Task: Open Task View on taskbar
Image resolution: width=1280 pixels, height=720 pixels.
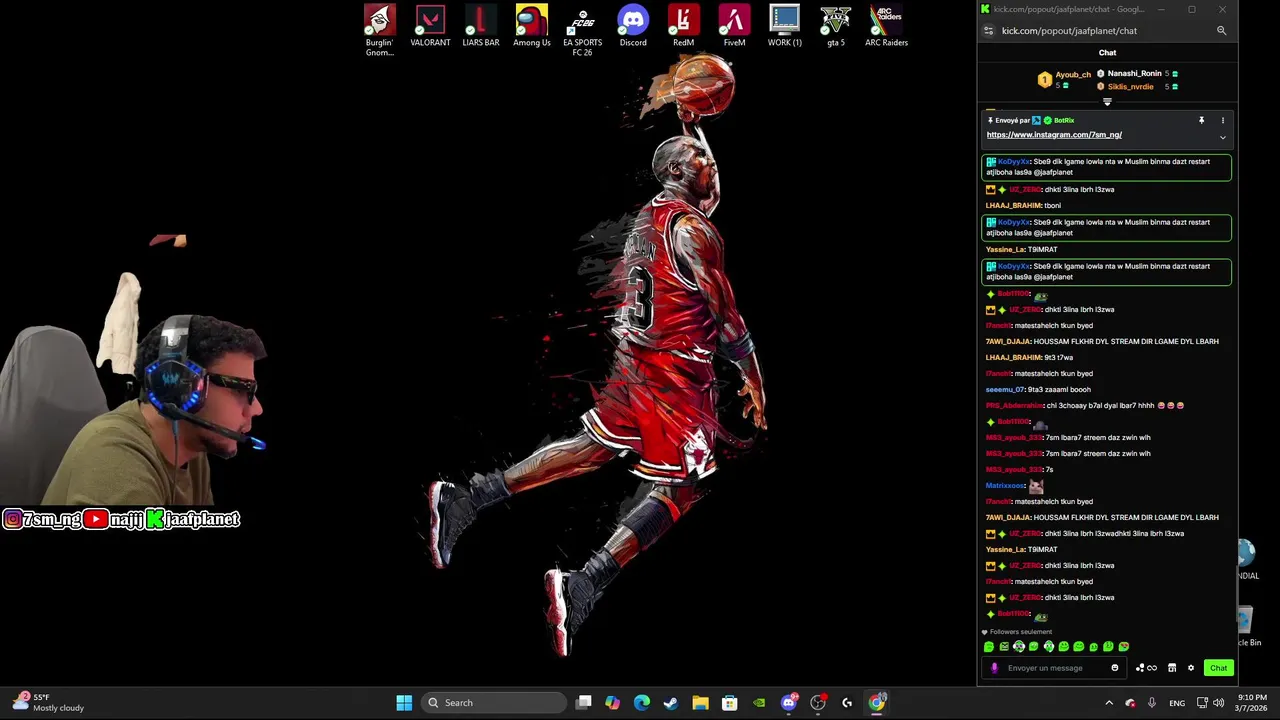Action: 584,703
